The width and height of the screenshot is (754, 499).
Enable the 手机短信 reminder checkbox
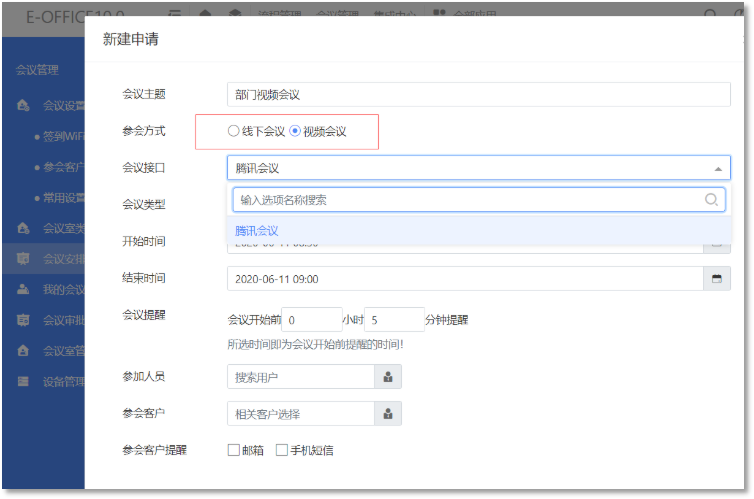pyautogui.click(x=282, y=450)
